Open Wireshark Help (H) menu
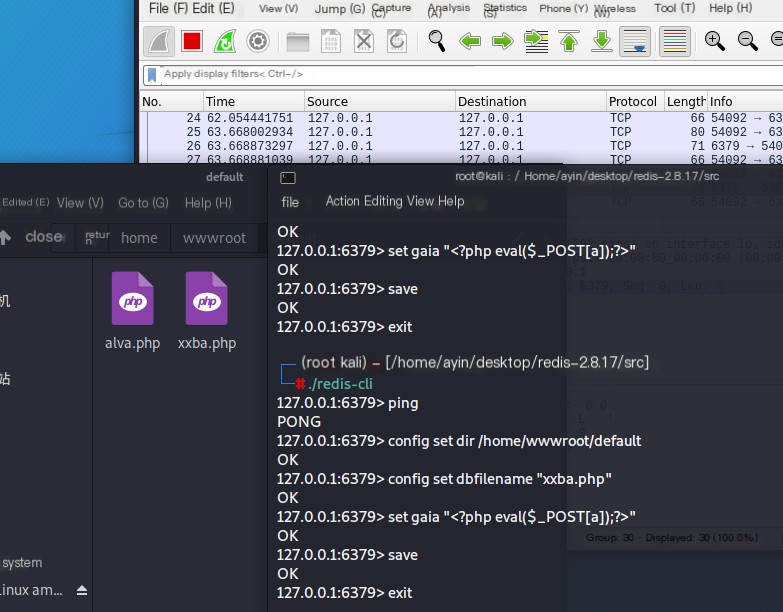 click(731, 8)
